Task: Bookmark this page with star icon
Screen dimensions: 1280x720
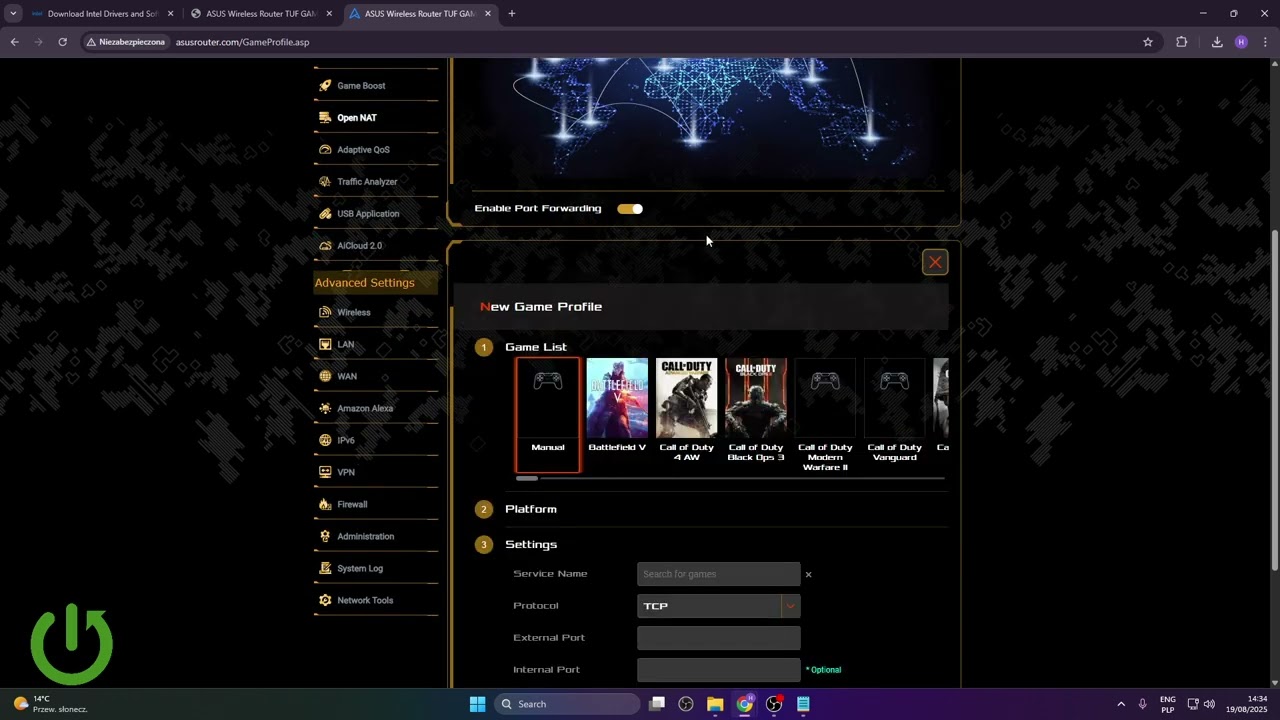Action: coord(1148,42)
